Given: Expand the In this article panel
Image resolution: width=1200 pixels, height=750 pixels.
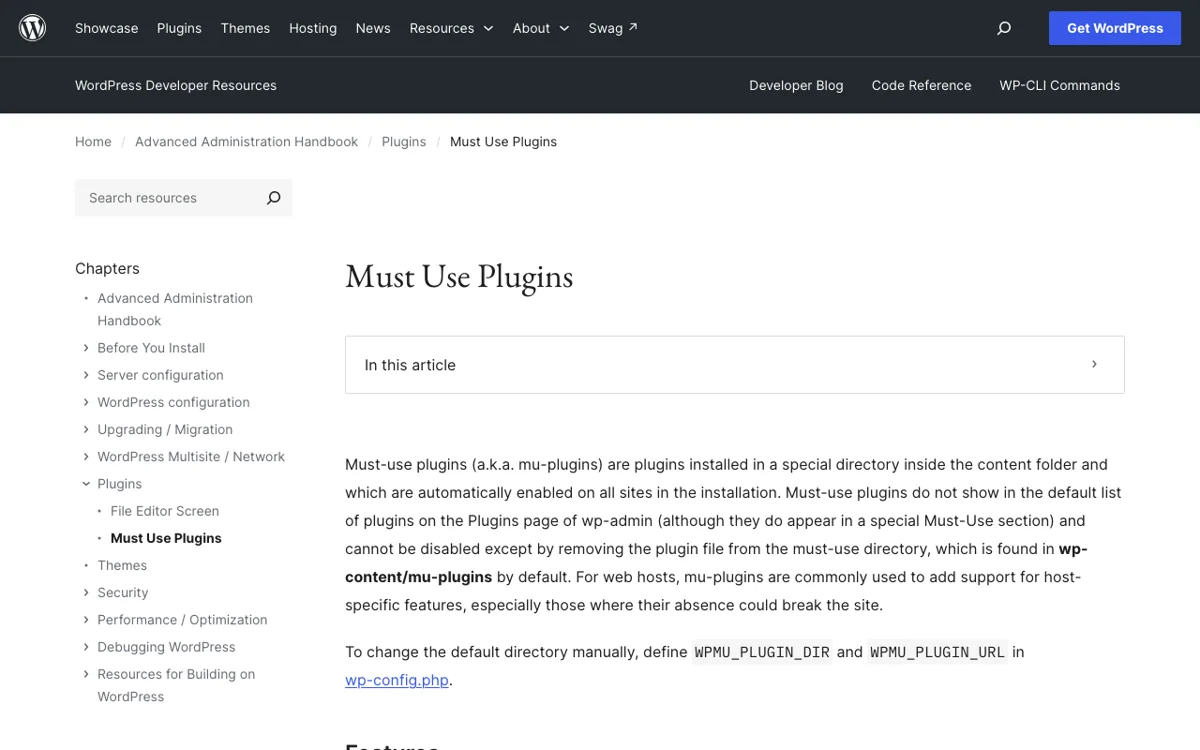Looking at the screenshot, I should point(735,365).
